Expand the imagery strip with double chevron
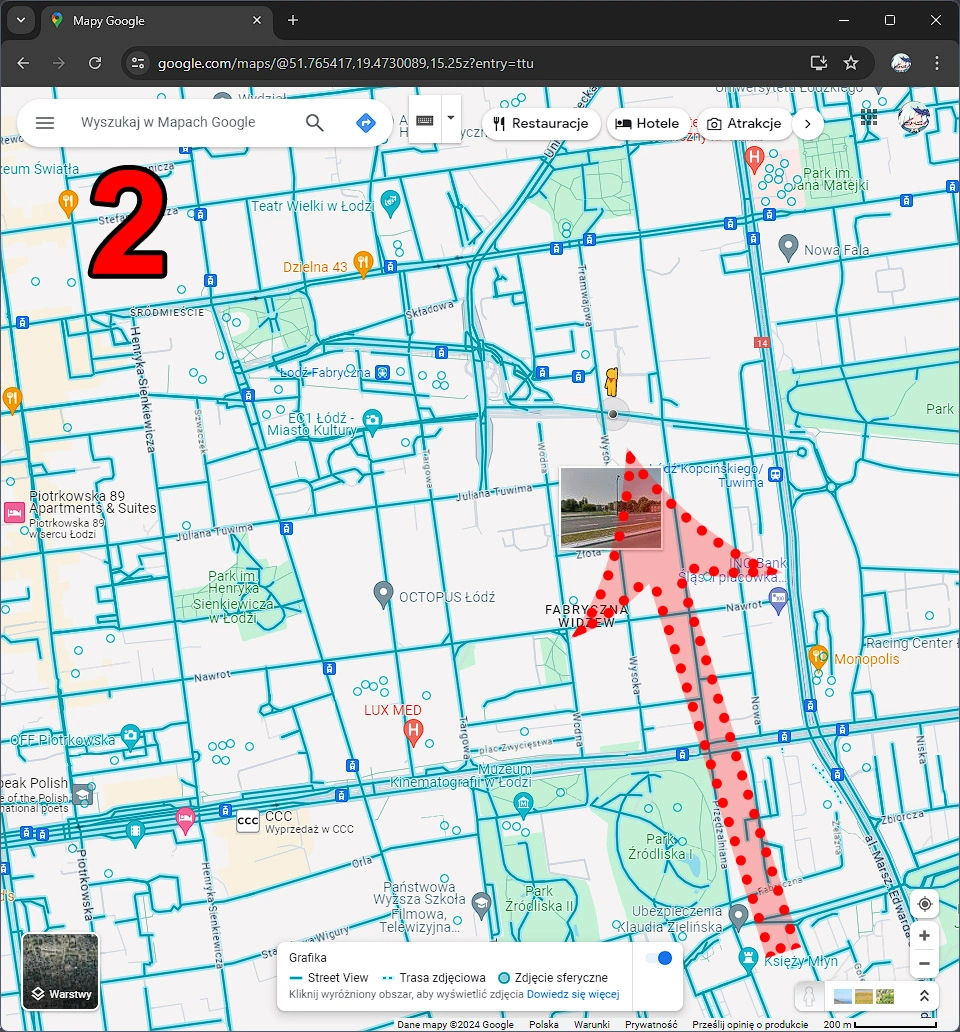 pyautogui.click(x=924, y=996)
